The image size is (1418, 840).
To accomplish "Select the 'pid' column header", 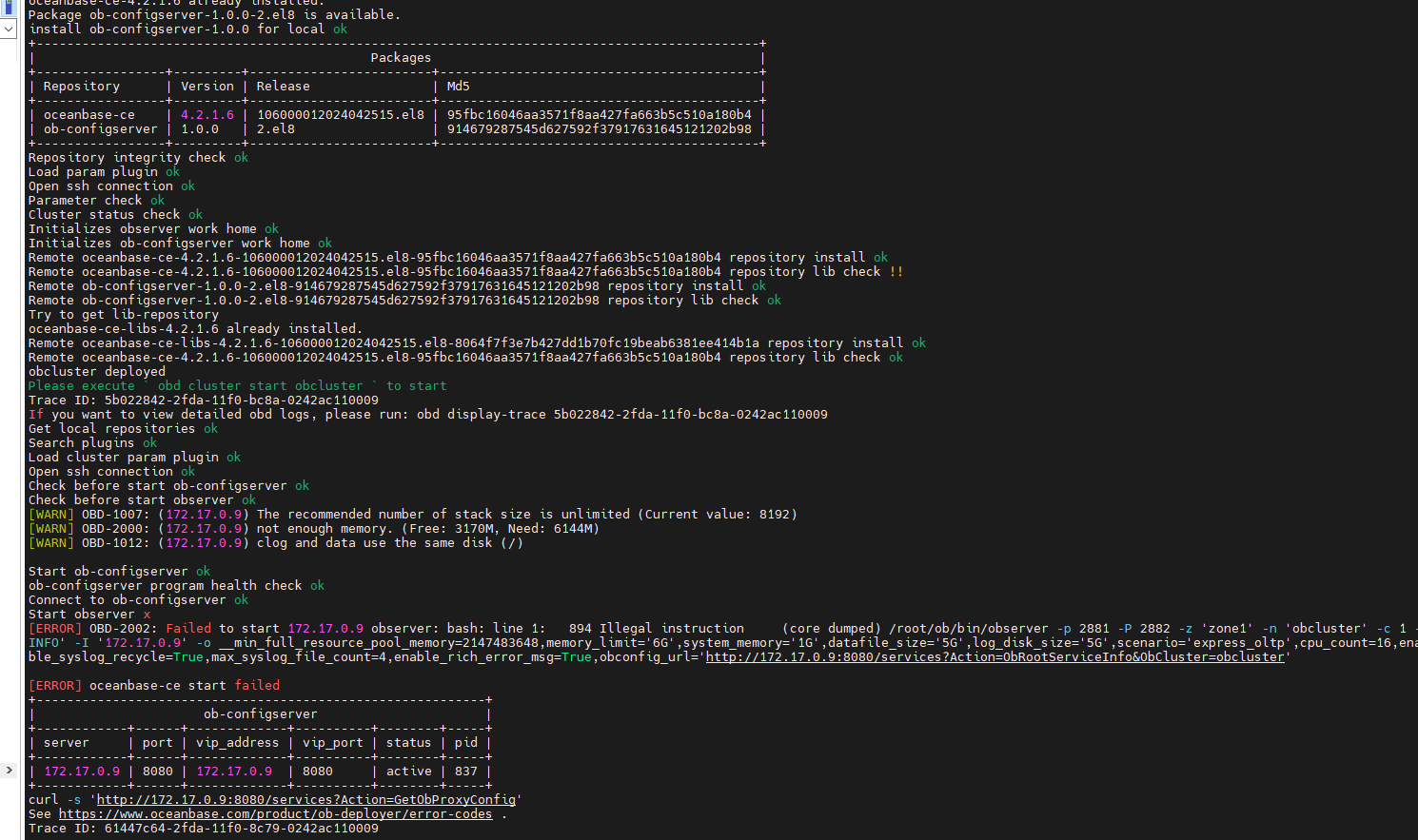I will point(466,743).
